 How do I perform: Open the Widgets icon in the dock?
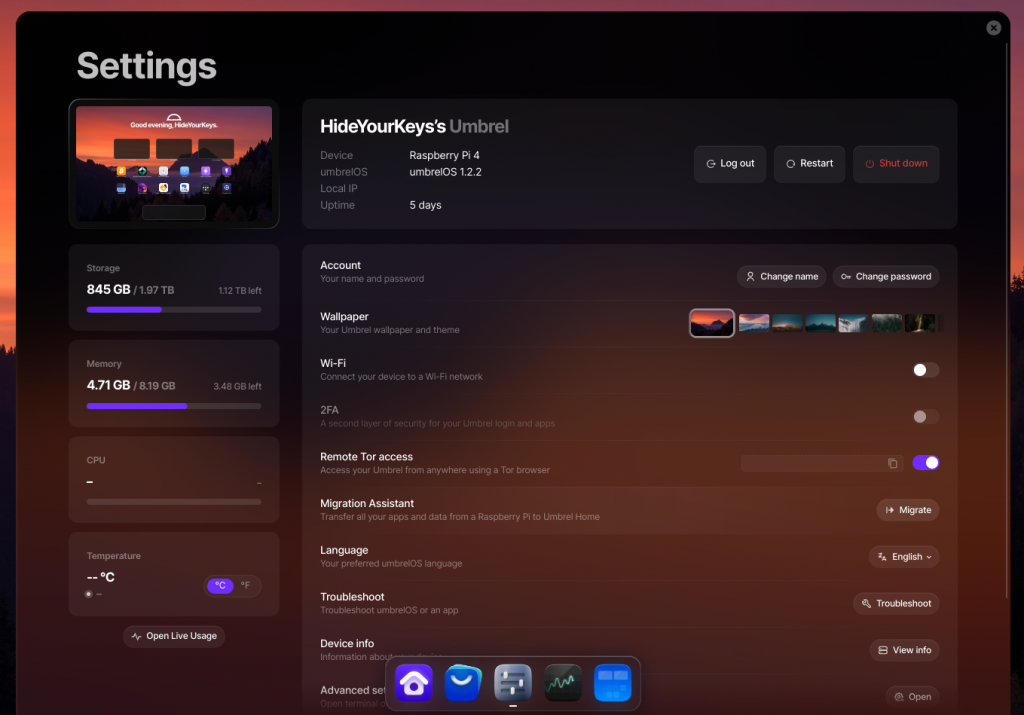[x=612, y=683]
